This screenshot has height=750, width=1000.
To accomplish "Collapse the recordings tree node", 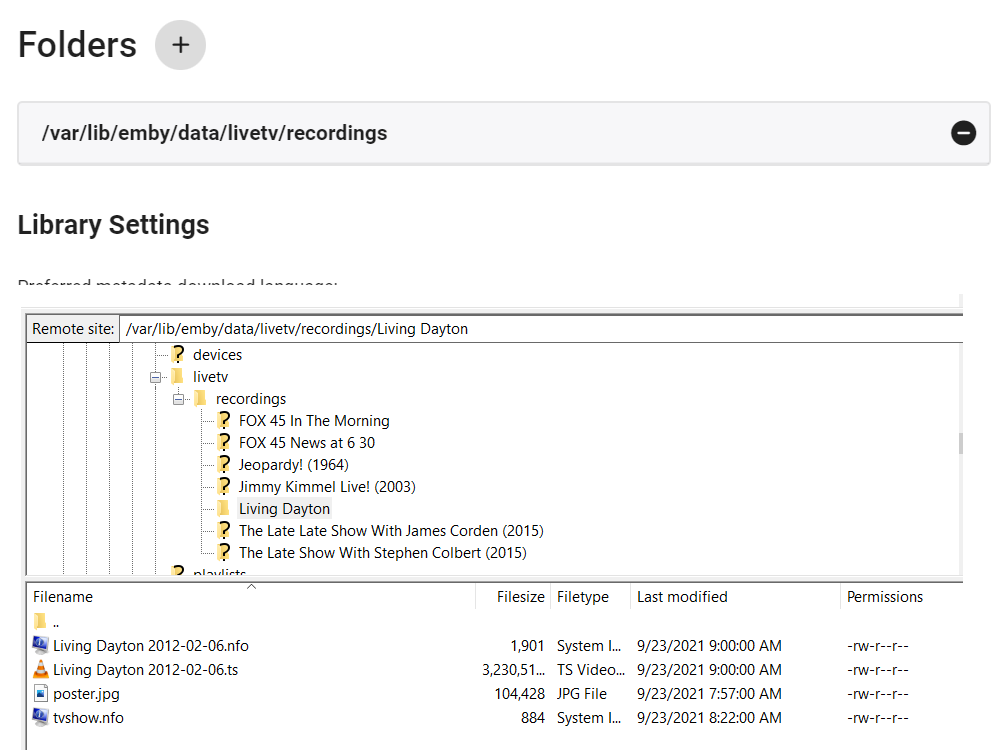I will [x=179, y=399].
